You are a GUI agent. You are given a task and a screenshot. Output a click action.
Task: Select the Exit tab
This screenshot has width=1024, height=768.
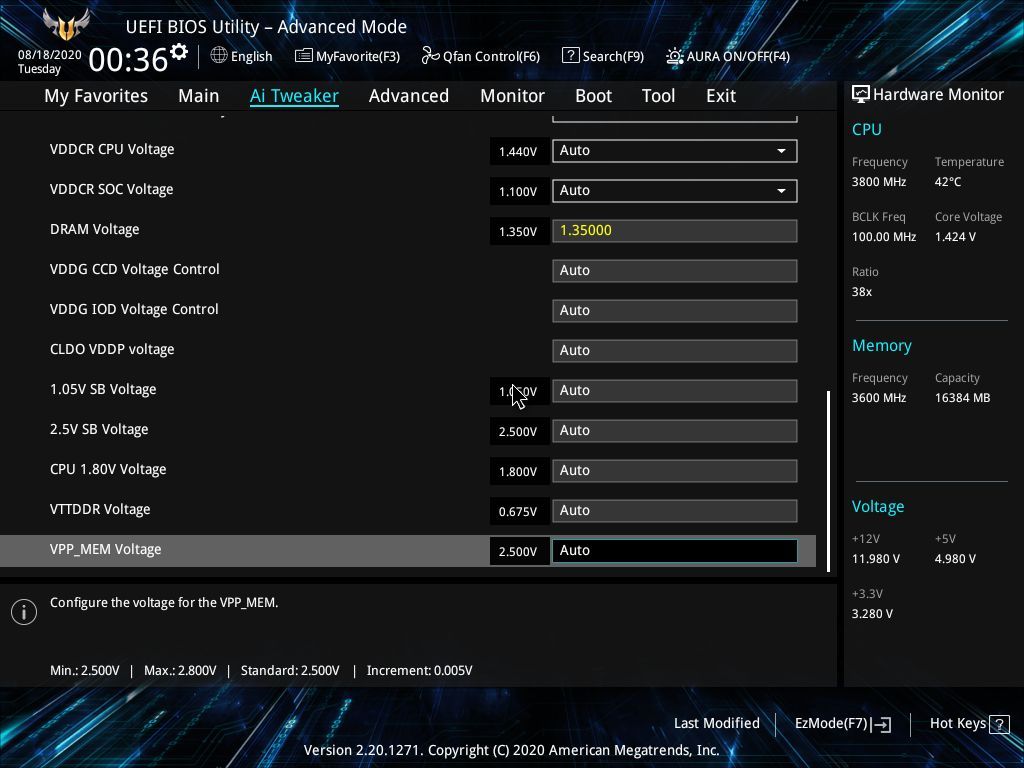721,96
